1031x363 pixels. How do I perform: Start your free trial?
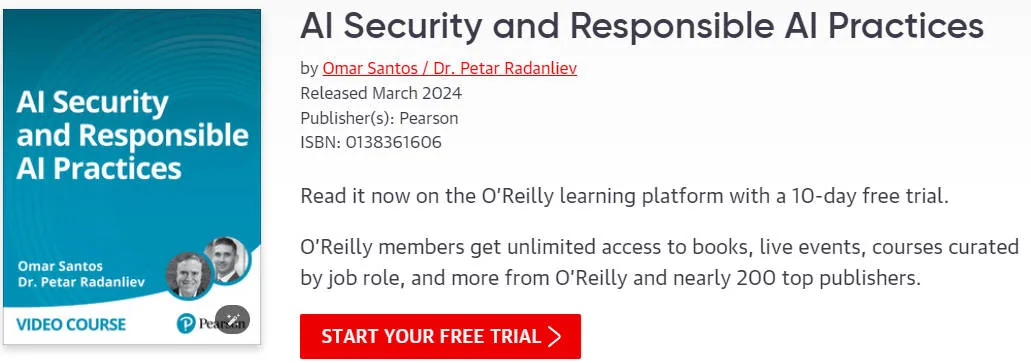(440, 337)
